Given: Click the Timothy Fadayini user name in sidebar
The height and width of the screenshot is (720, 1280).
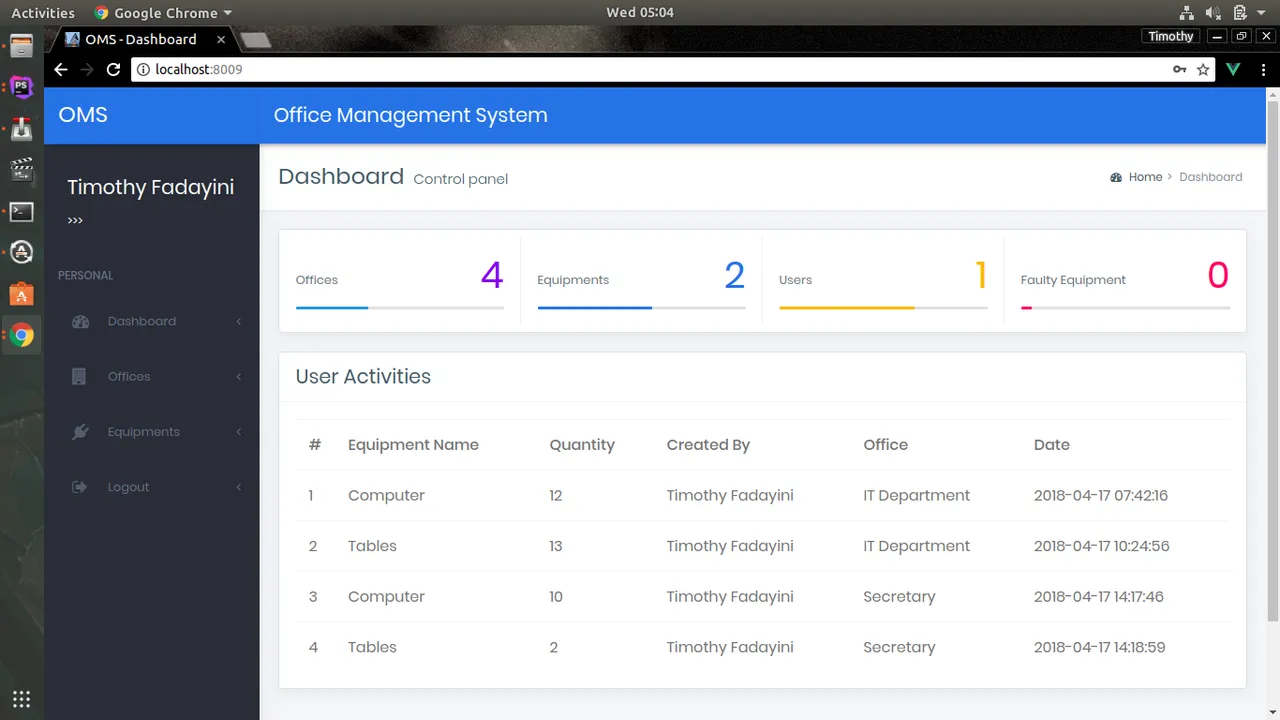Looking at the screenshot, I should tap(151, 187).
